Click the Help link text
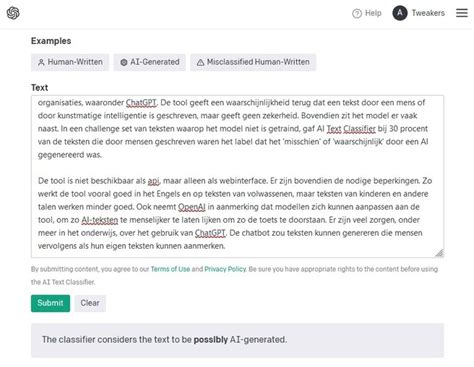The image size is (474, 367). tap(373, 13)
